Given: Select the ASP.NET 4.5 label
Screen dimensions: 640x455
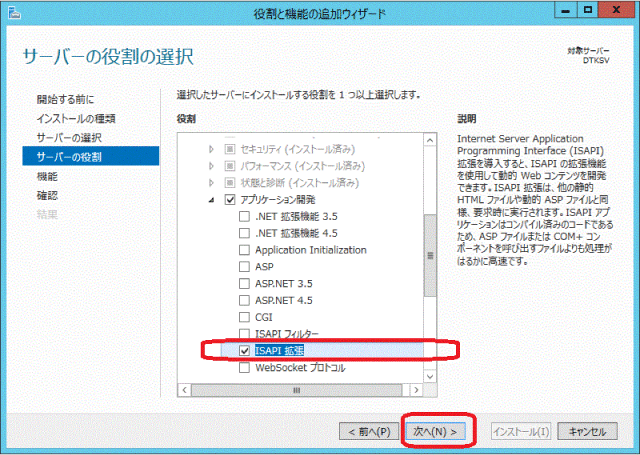Looking at the screenshot, I should pos(284,300).
